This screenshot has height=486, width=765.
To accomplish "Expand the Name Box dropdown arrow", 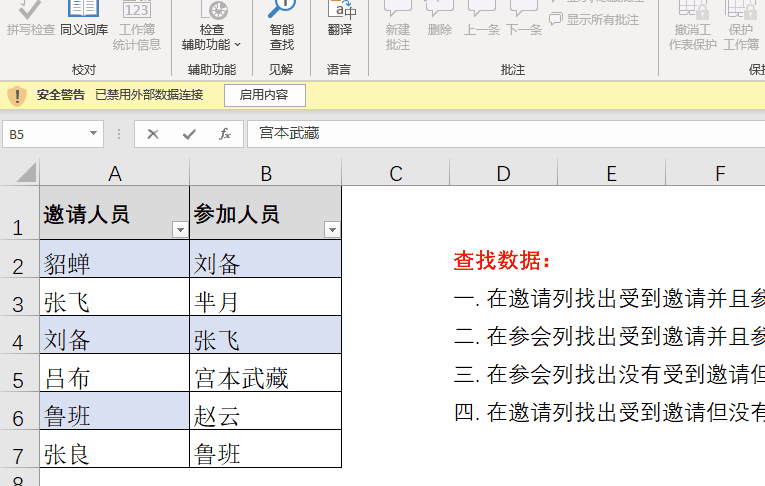I will click(x=94, y=134).
